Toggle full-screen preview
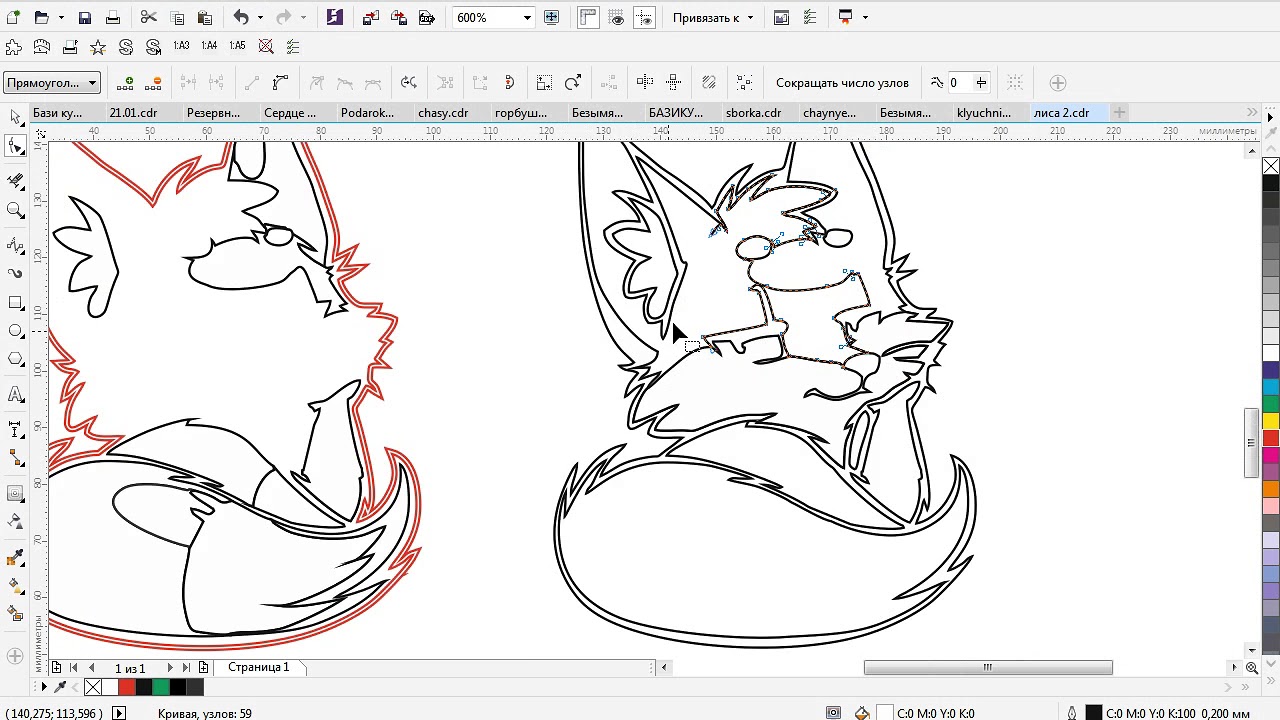 pyautogui.click(x=552, y=17)
